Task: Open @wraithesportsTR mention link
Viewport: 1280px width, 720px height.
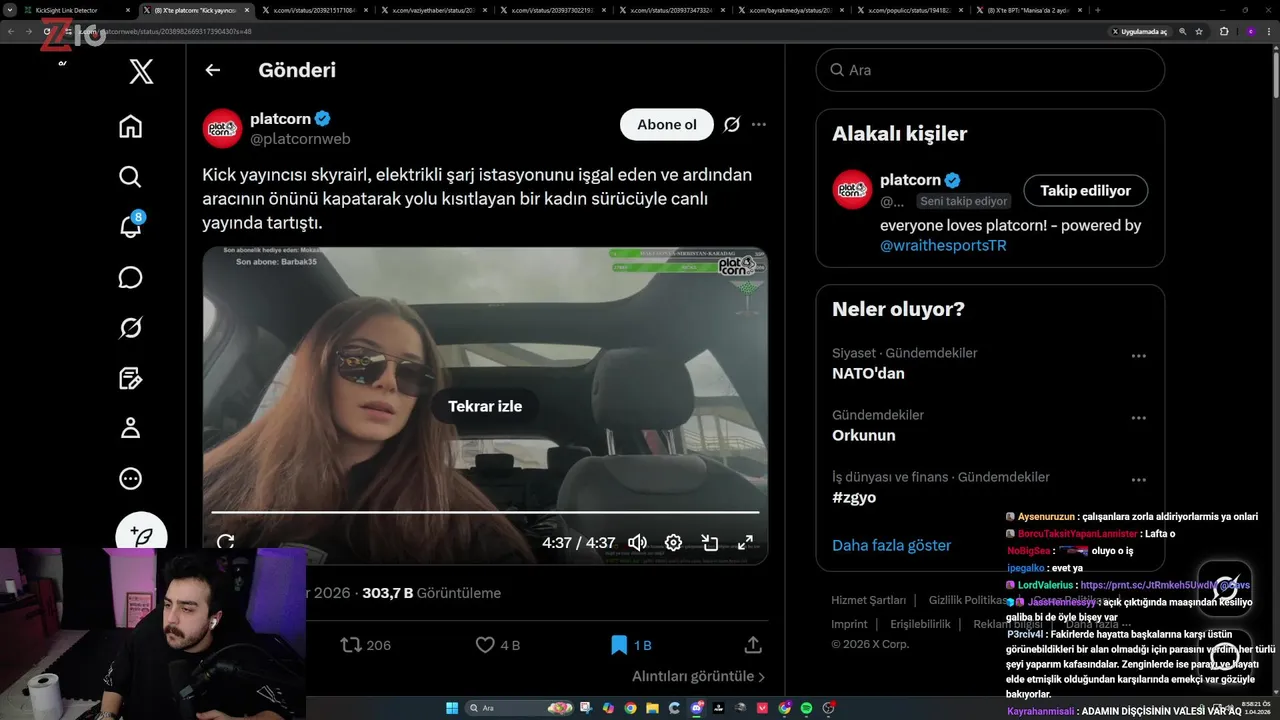Action: click(943, 245)
